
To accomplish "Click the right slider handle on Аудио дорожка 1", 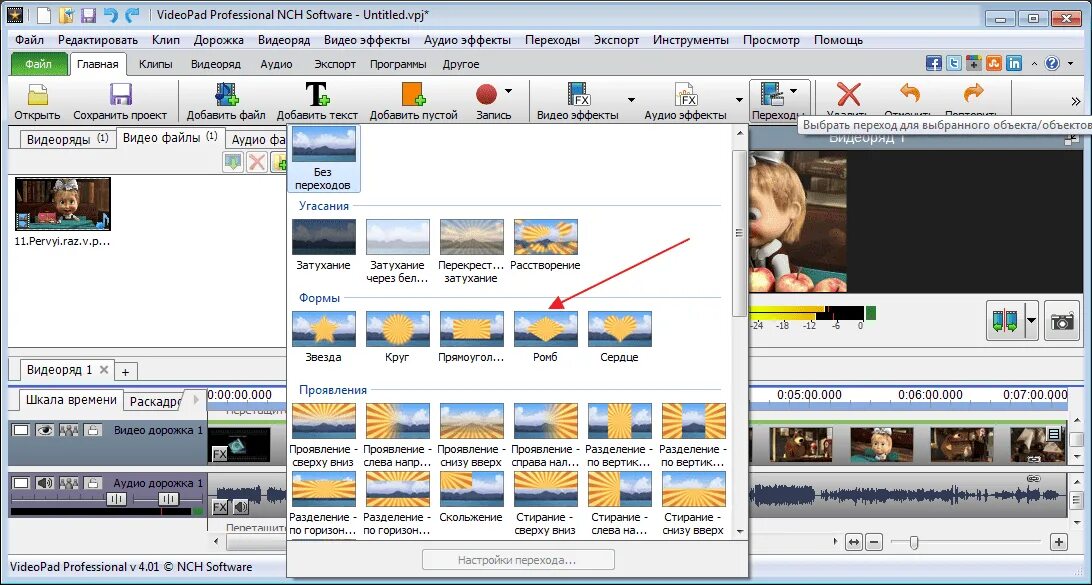I will (x=168, y=499).
